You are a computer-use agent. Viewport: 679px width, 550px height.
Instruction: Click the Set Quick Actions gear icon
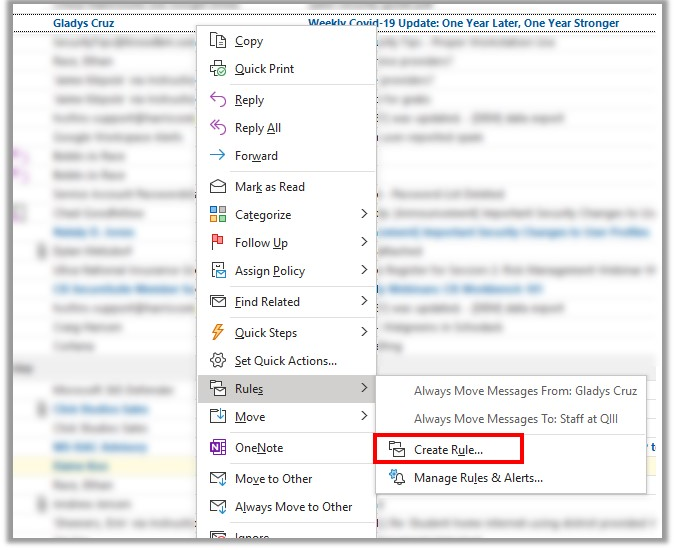click(218, 360)
